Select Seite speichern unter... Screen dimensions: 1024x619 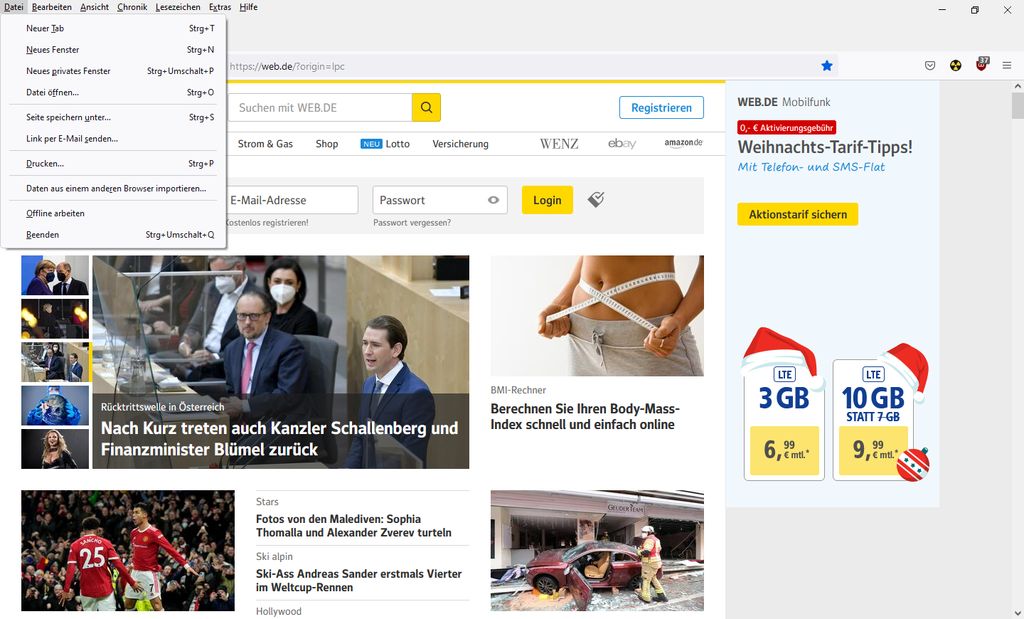tap(114, 118)
